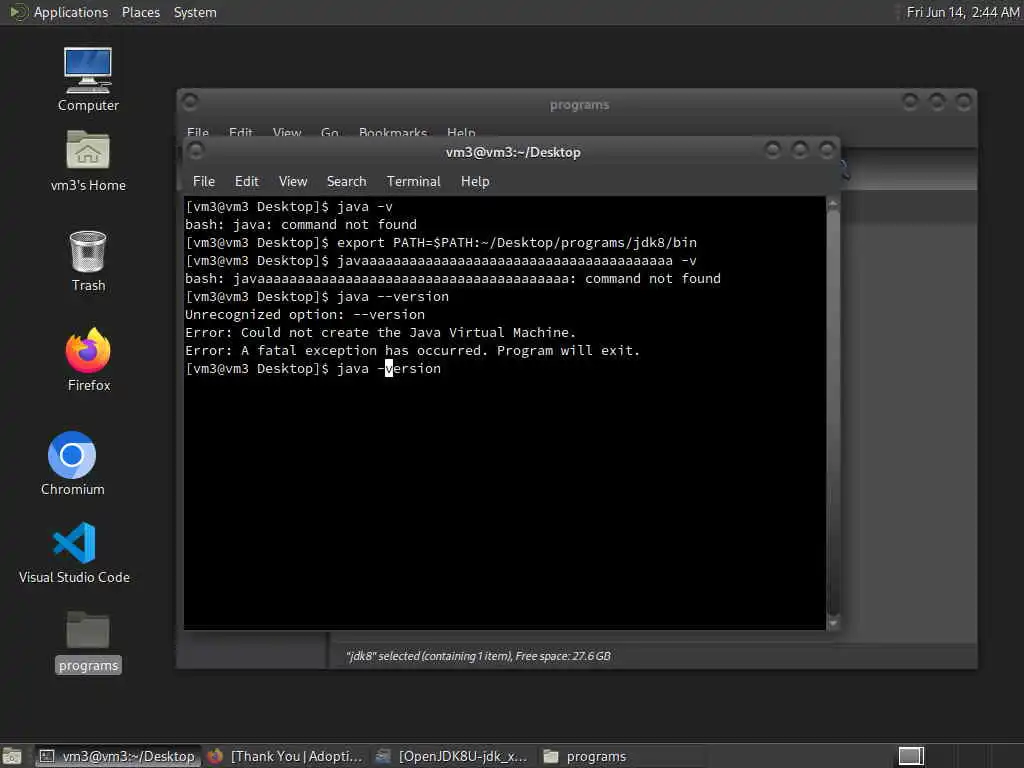
Task: Click the terminal window title bar
Action: [513, 152]
